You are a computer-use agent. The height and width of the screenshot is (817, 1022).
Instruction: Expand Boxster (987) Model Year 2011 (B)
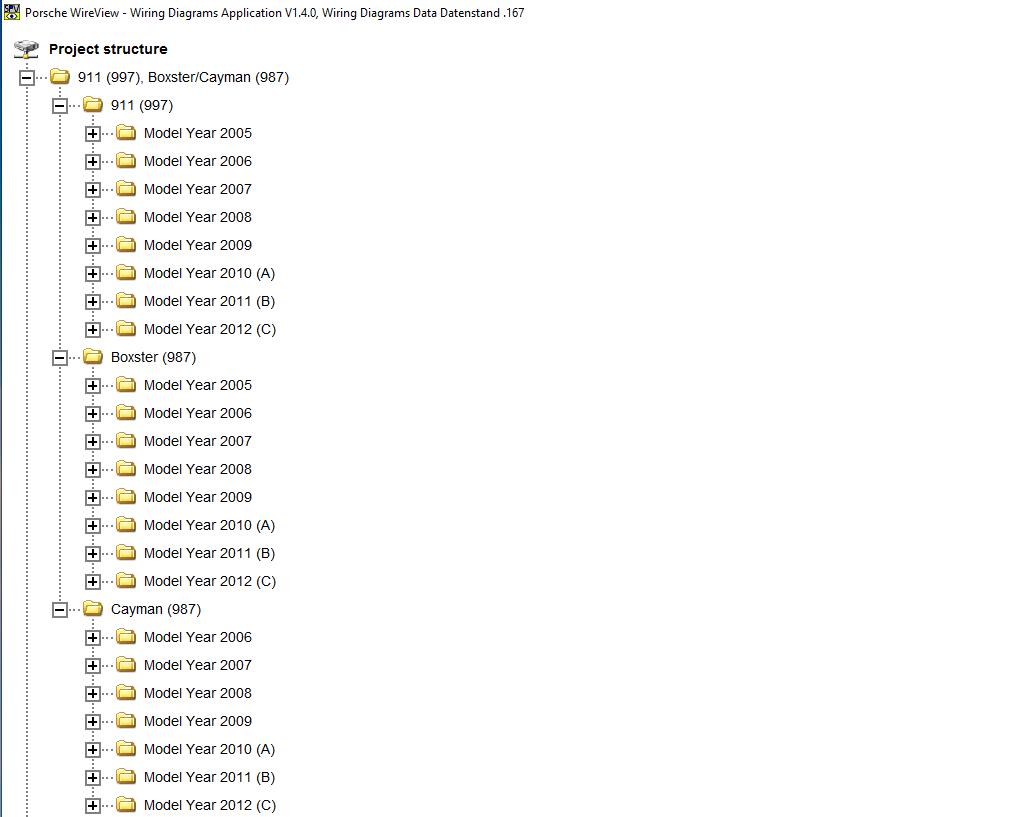tap(93, 554)
